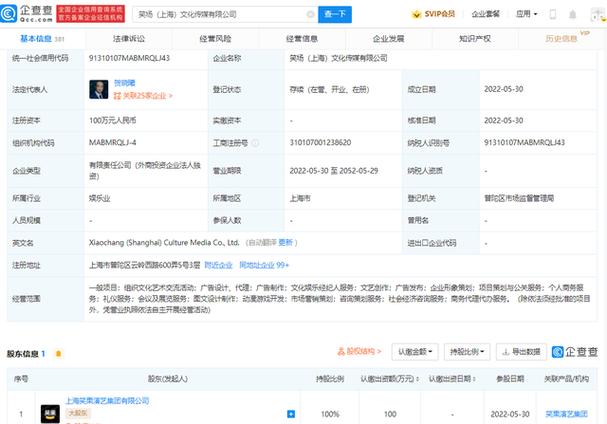Open the 笑果演艺集团 related product link
This screenshot has height=424, width=607.
point(566,414)
